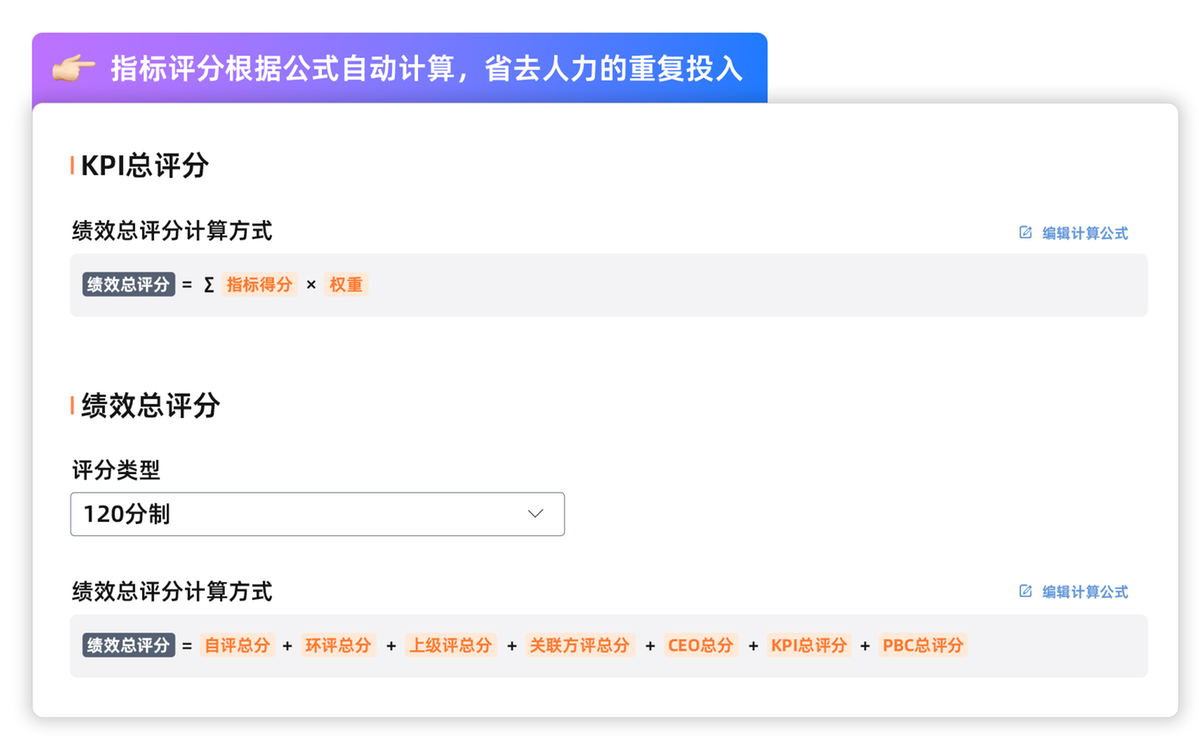Select the 关联方评总分 formula tag

[580, 646]
